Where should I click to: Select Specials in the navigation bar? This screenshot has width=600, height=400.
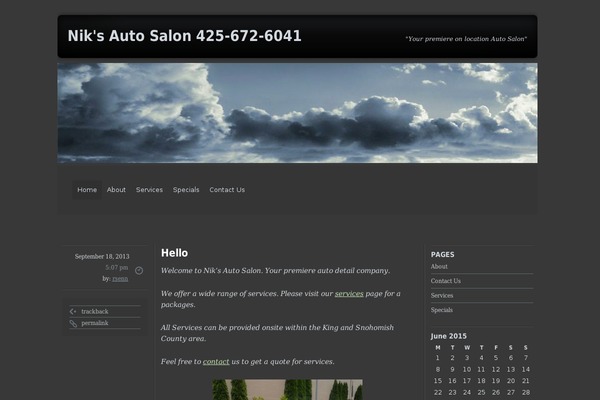pyautogui.click(x=186, y=190)
